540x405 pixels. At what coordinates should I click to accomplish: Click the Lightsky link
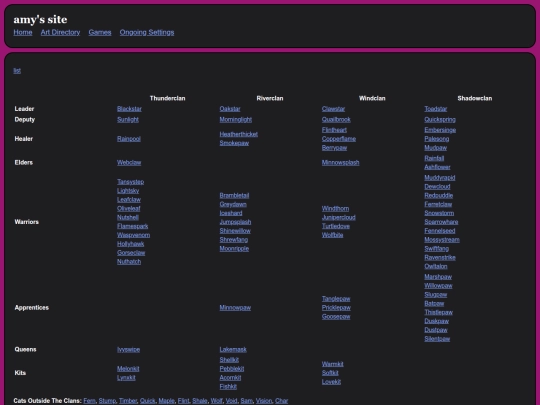click(128, 191)
